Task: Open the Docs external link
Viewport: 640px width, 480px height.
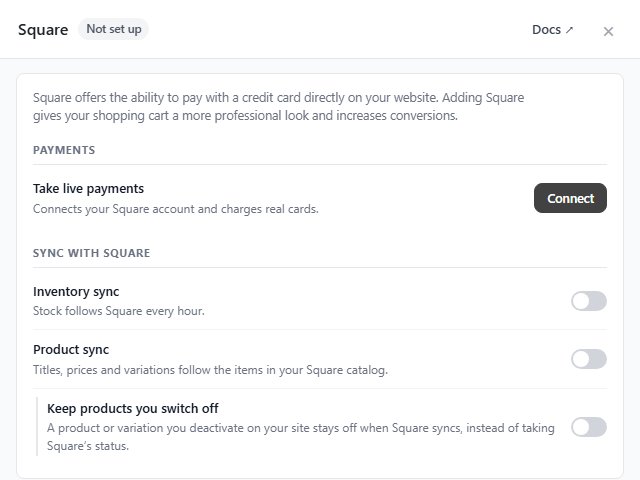Action: [553, 30]
